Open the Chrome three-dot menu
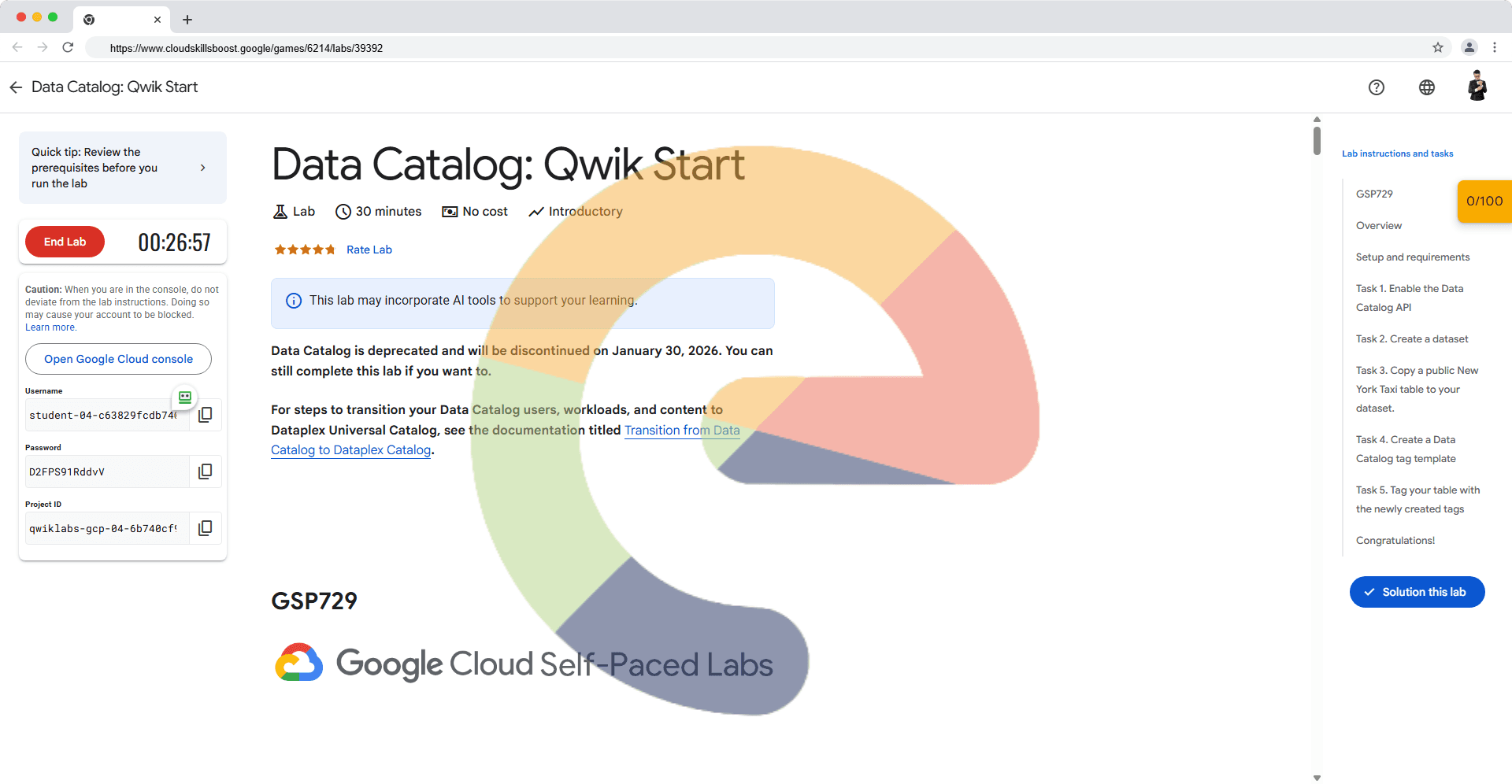 pyautogui.click(x=1494, y=48)
